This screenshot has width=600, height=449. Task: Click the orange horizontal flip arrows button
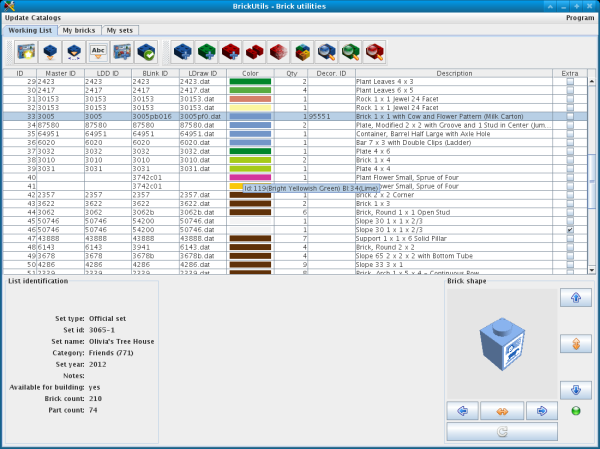point(502,411)
